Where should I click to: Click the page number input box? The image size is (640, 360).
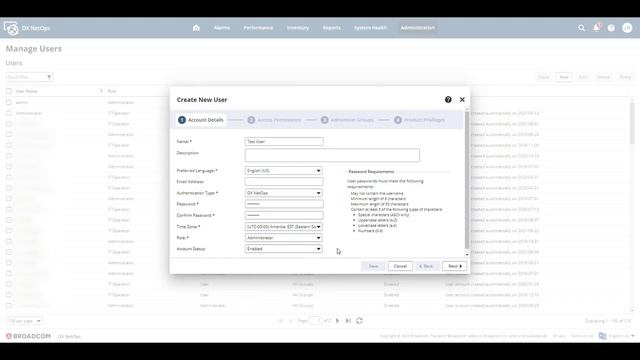(x=316, y=321)
